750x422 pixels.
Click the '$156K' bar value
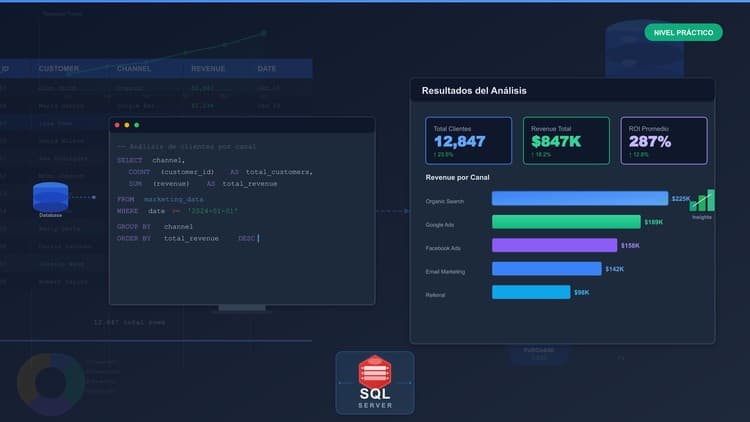tap(630, 245)
